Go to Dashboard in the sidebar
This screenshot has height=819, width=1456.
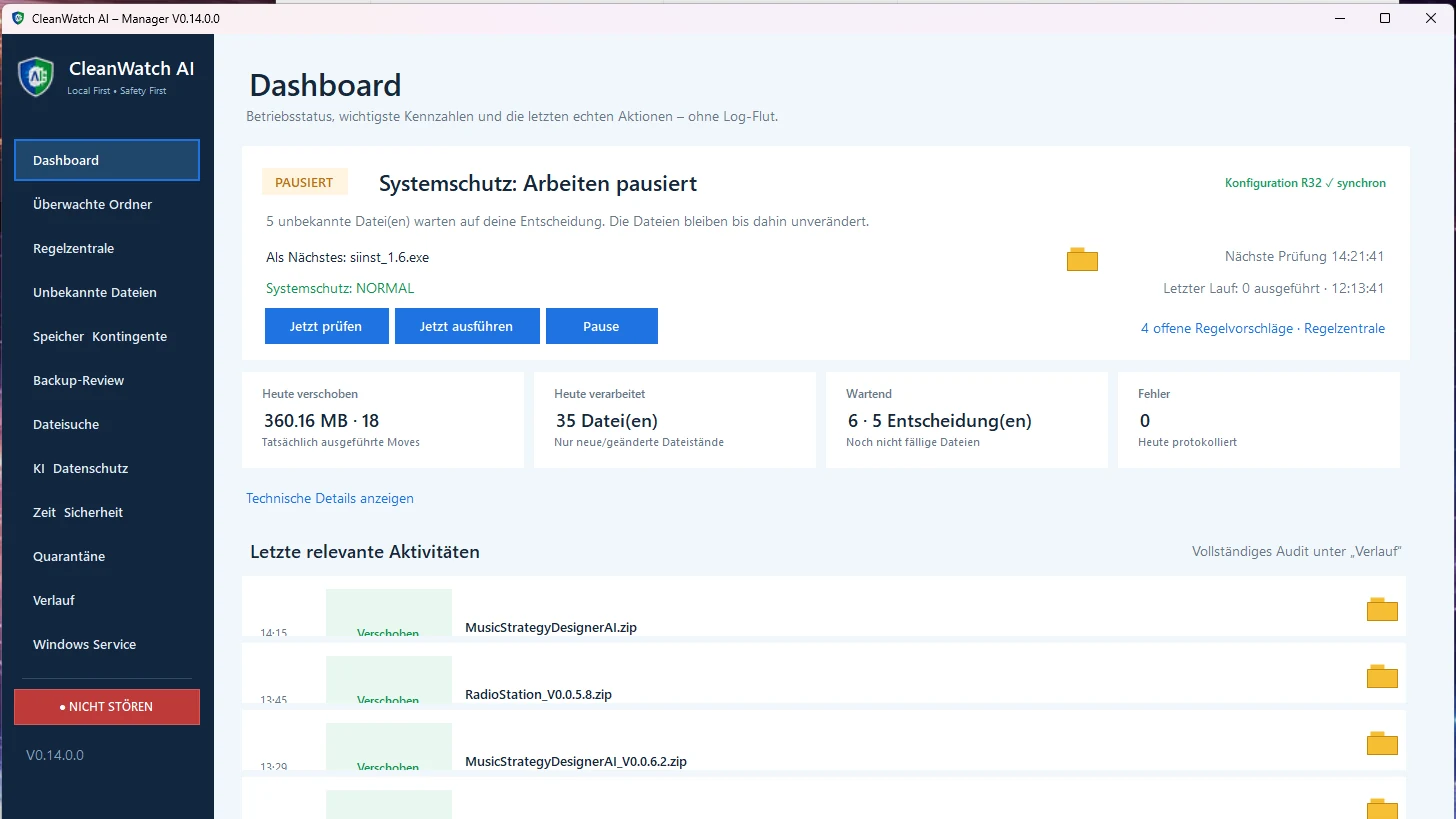point(107,160)
